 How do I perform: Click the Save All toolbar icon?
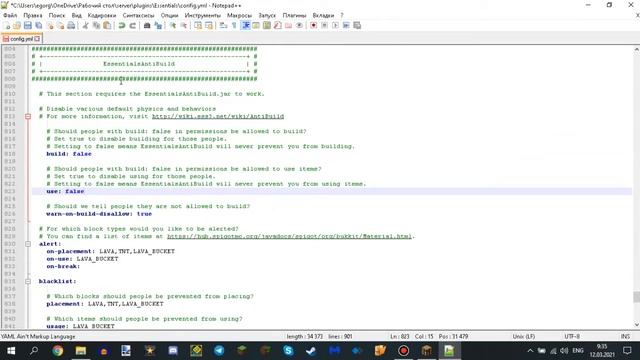point(39,26)
